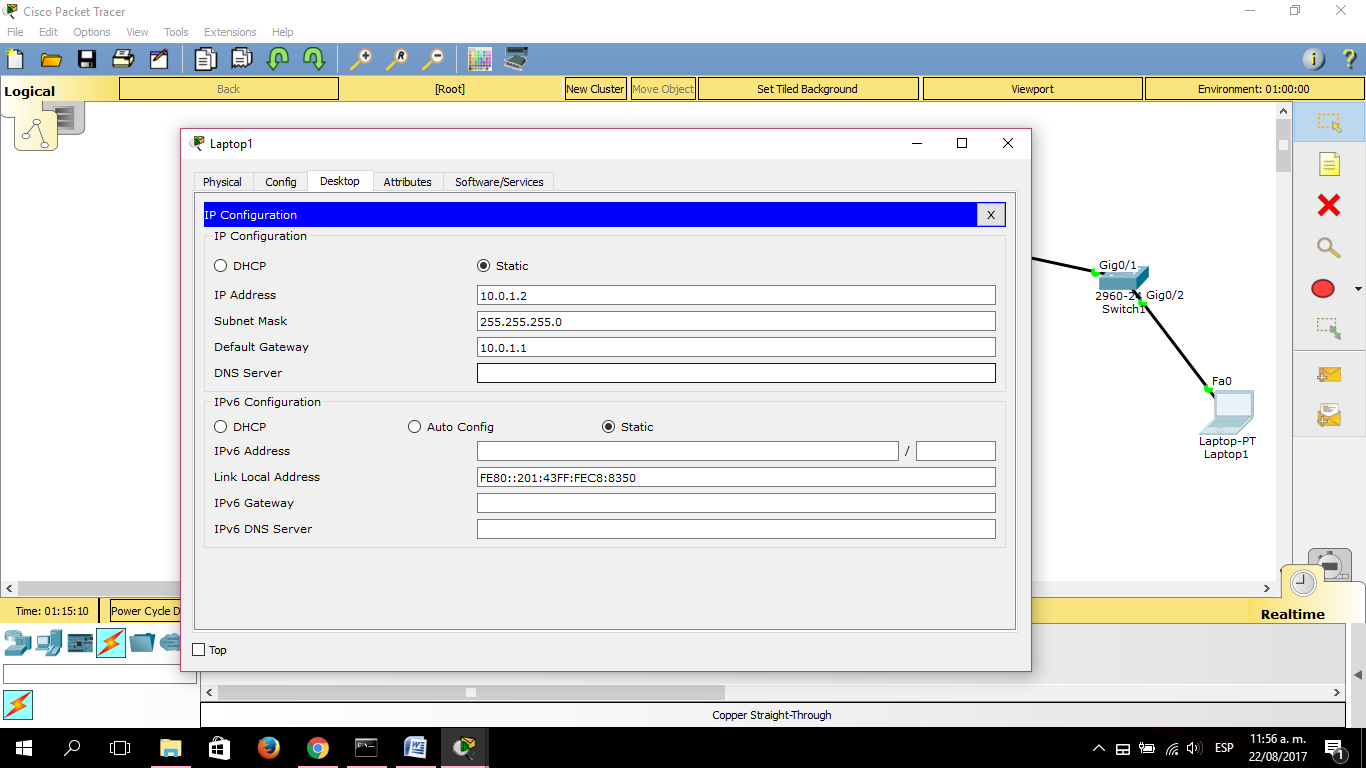Click the Undo arrow in the toolbar
This screenshot has height=768, width=1366.
point(277,59)
